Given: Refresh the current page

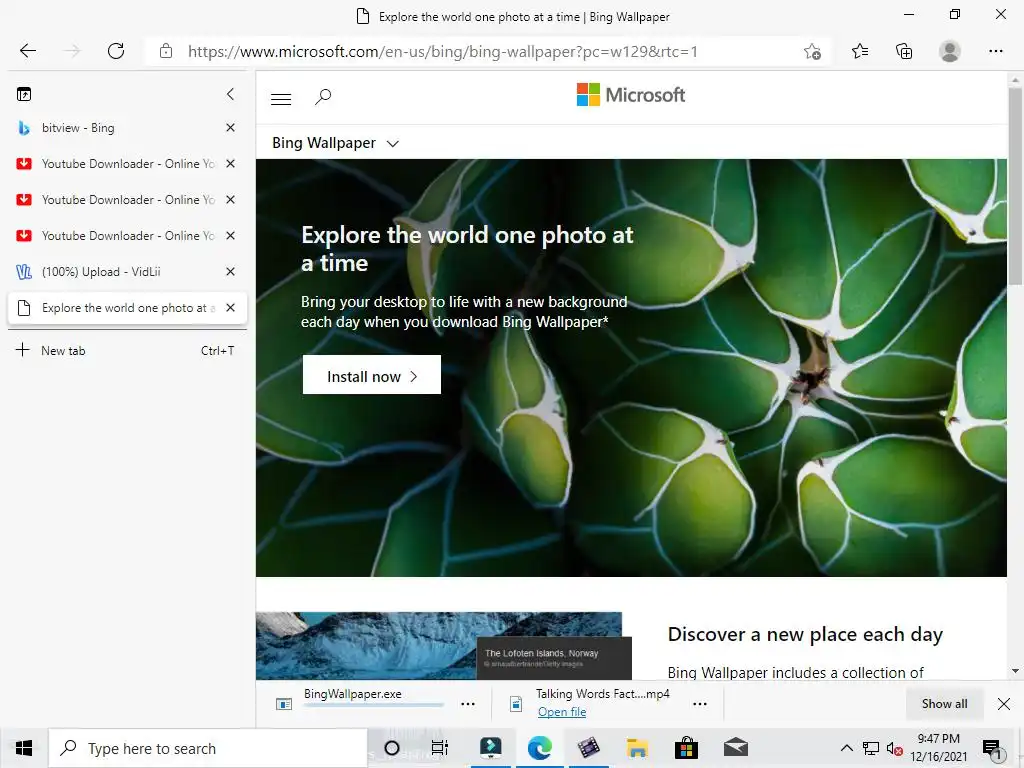Looking at the screenshot, I should click(x=116, y=51).
